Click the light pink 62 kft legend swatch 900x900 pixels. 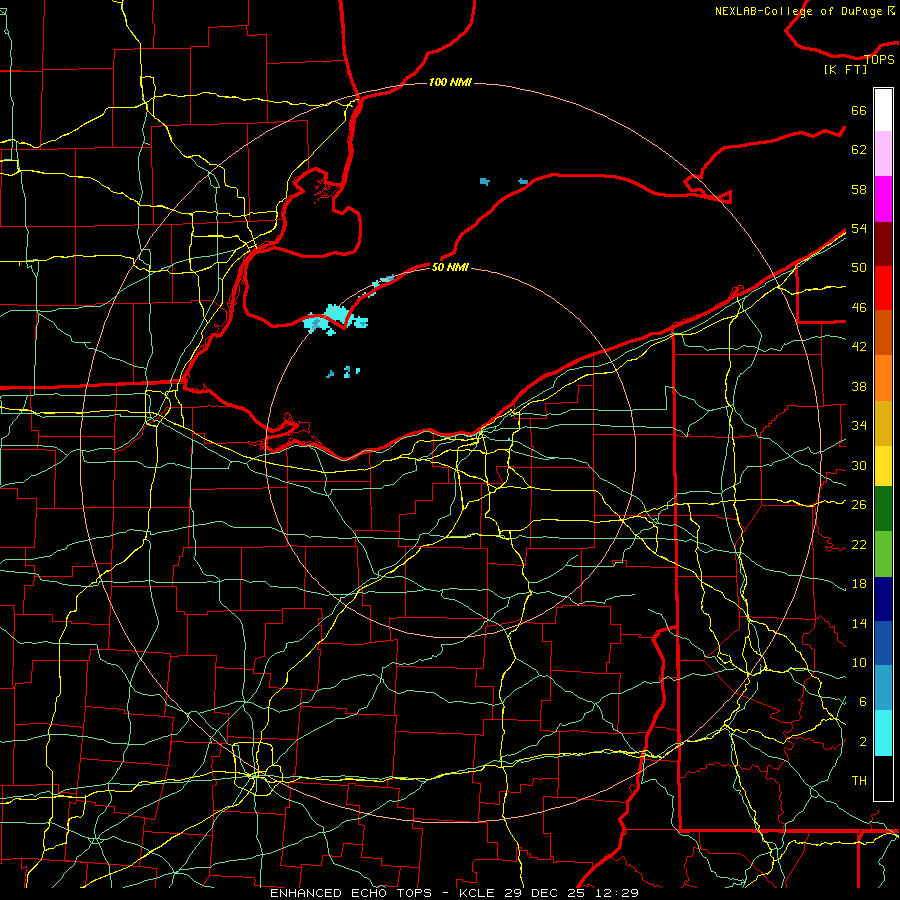(883, 154)
